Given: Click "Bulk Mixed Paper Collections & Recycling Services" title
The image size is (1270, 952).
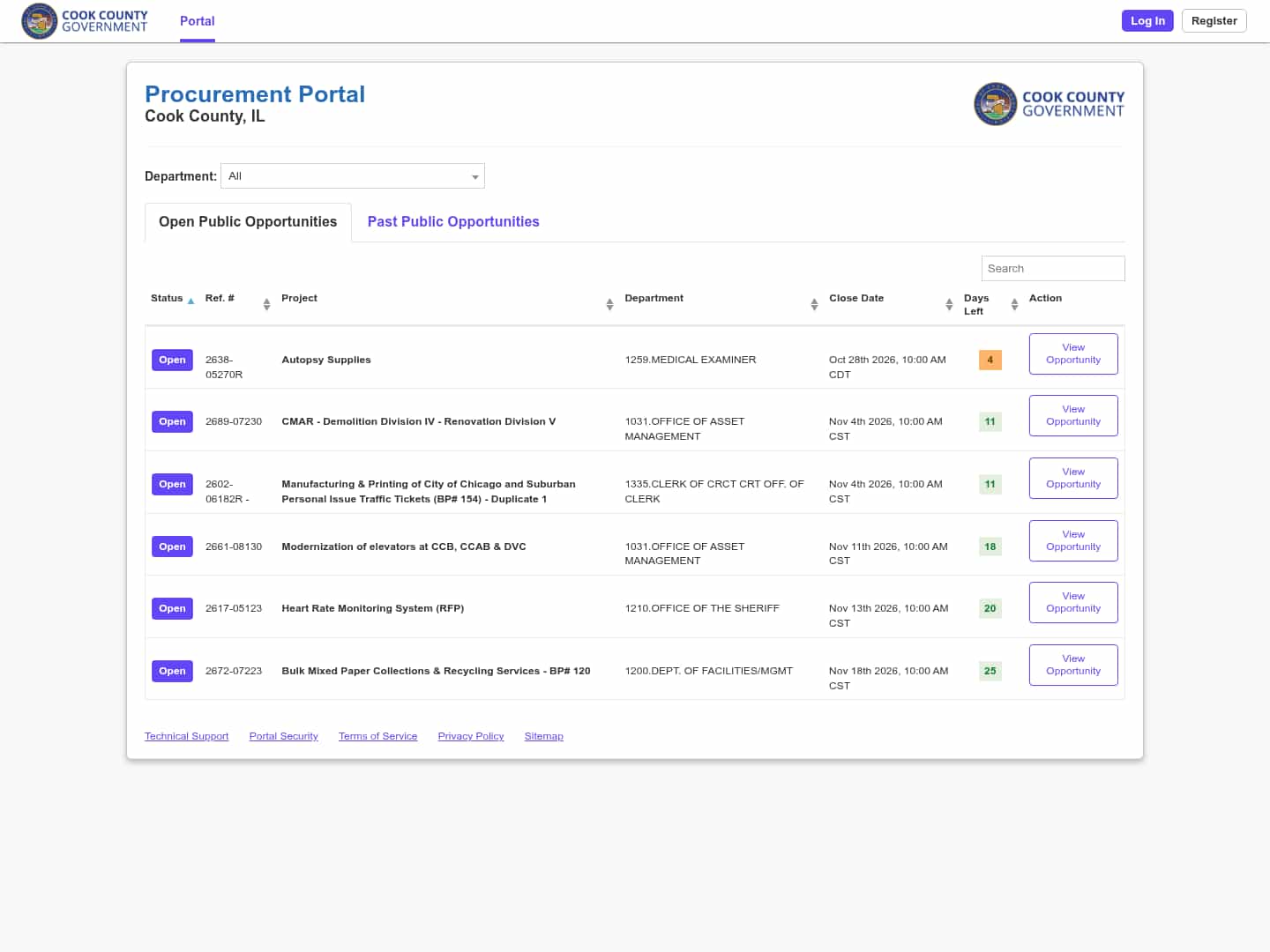Looking at the screenshot, I should [x=436, y=671].
